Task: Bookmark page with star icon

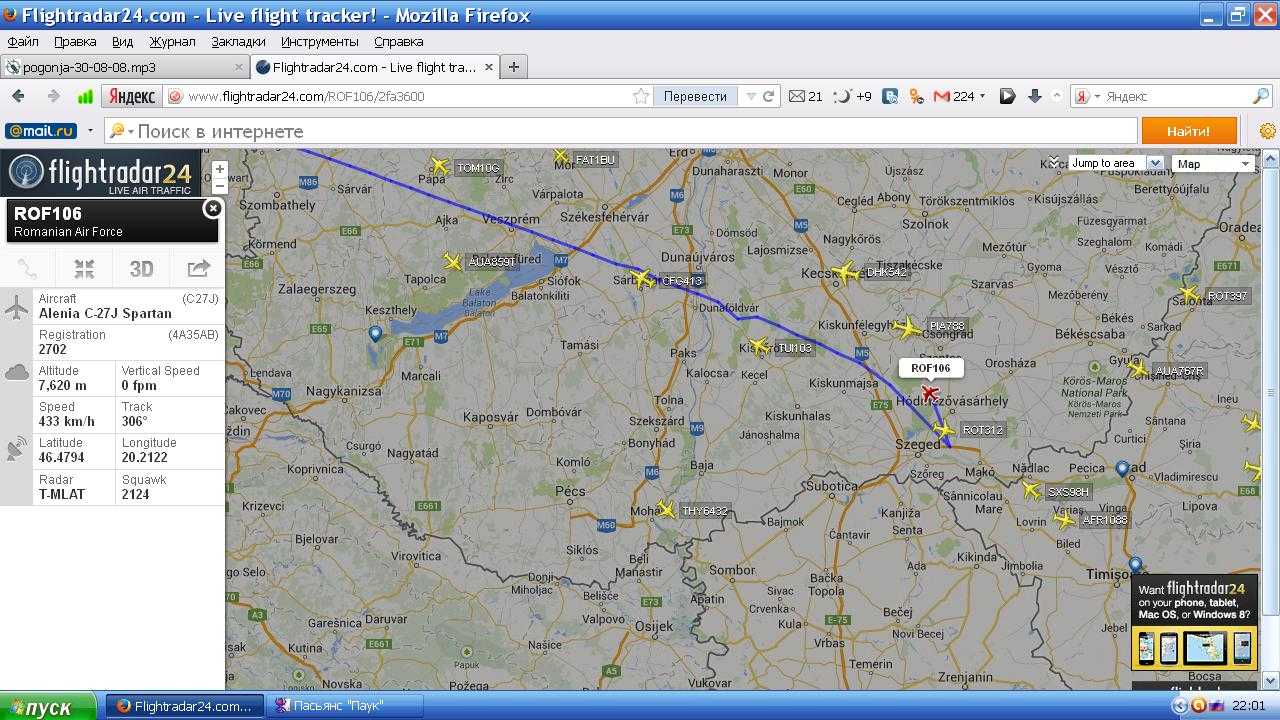Action: tap(641, 96)
